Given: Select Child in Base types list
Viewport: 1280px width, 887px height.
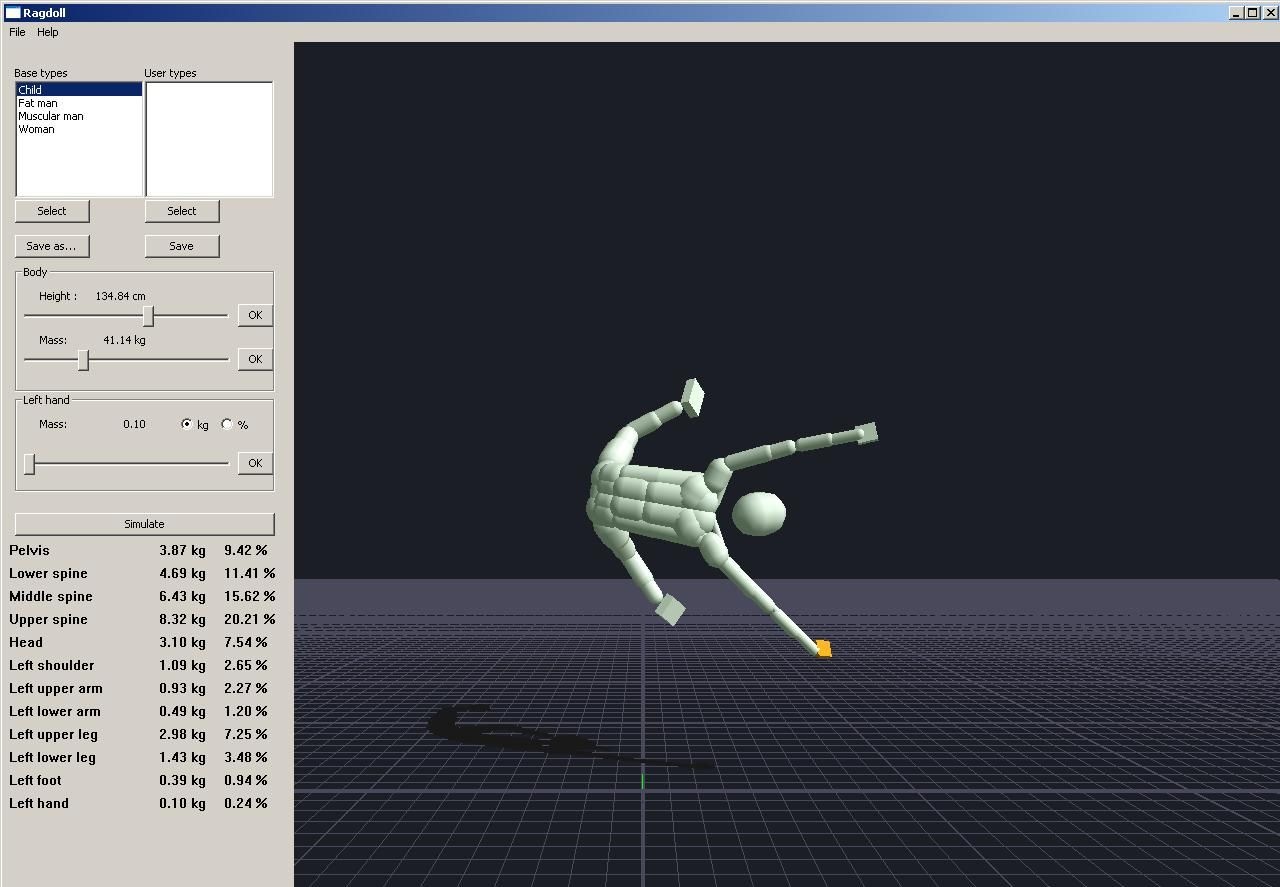Looking at the screenshot, I should click(x=30, y=90).
